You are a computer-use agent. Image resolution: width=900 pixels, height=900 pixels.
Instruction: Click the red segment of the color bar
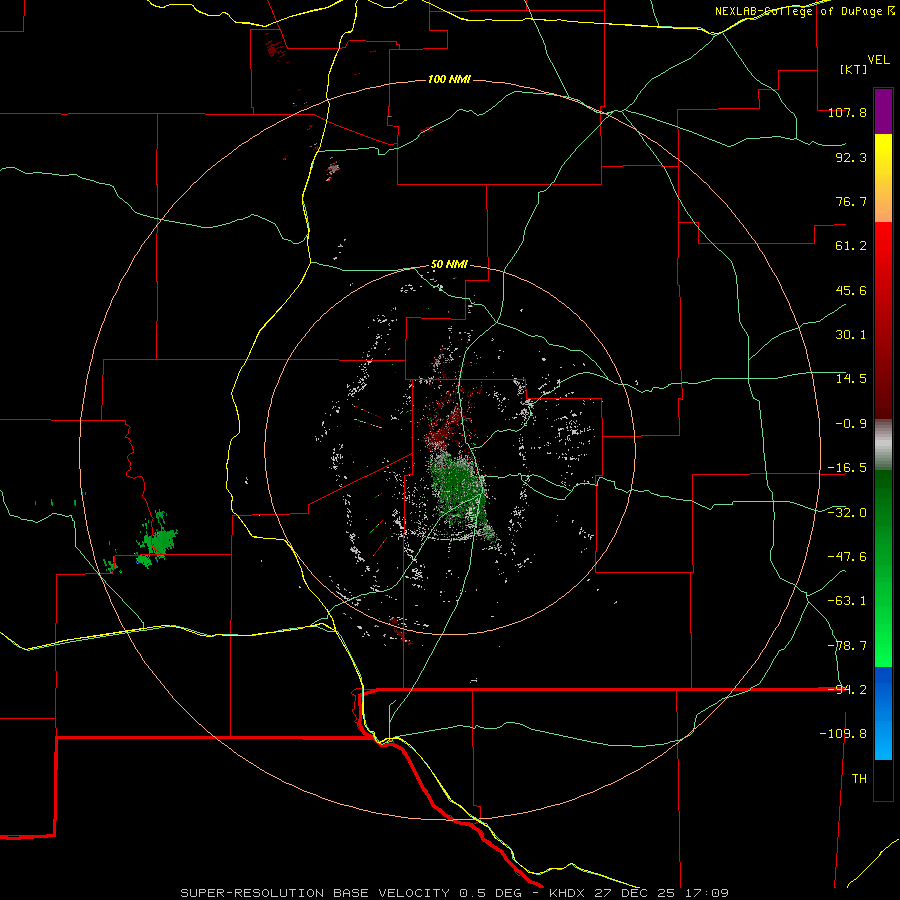click(883, 320)
